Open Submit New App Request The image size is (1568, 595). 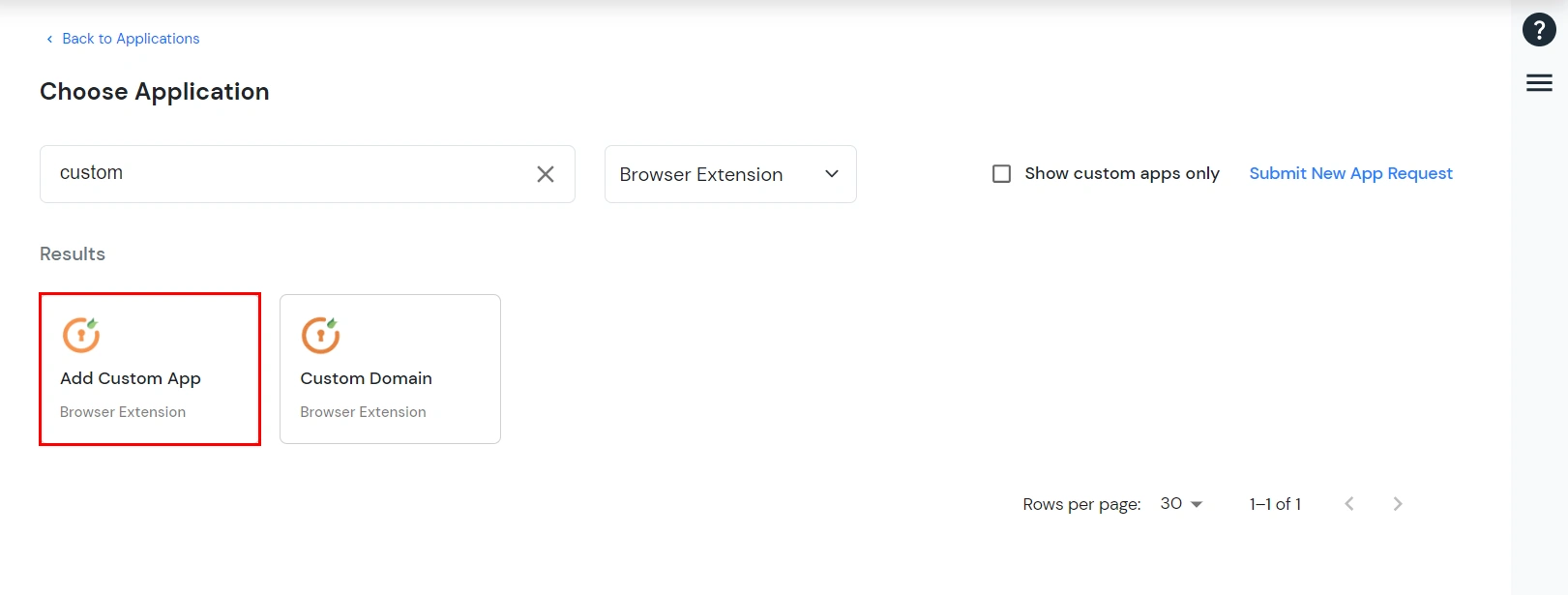pos(1350,173)
